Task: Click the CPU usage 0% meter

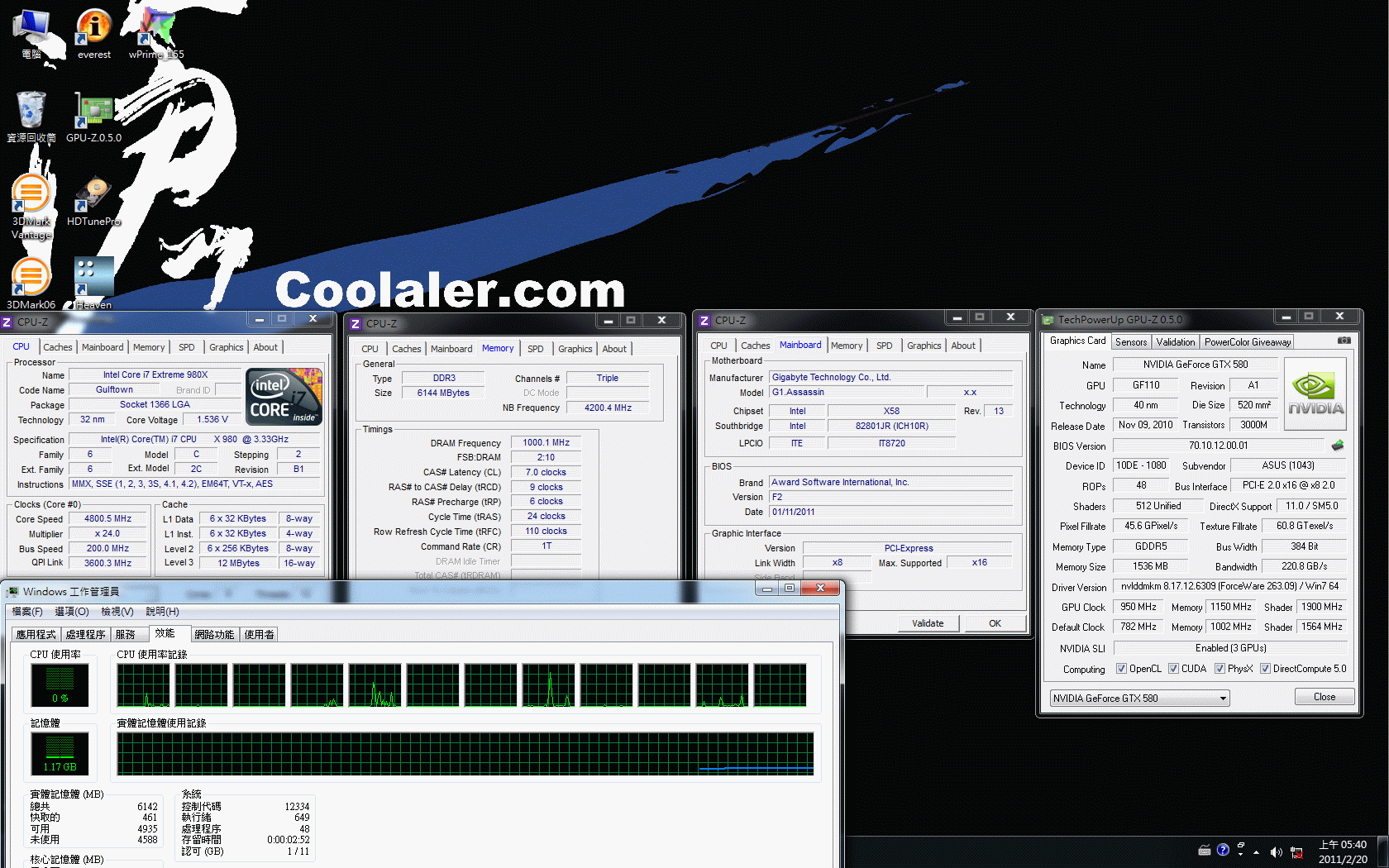Action: (60, 684)
